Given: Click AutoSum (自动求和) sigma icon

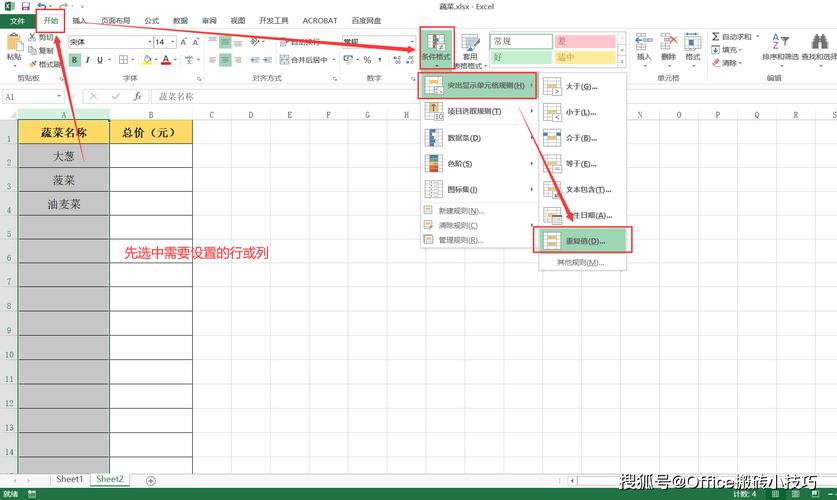Looking at the screenshot, I should pos(715,36).
